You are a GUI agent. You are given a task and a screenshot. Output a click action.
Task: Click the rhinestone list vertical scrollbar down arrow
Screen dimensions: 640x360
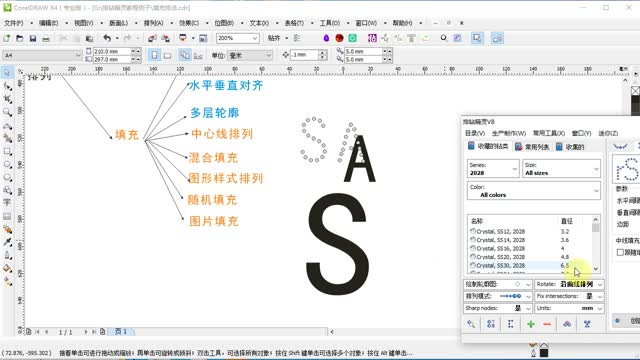click(596, 269)
